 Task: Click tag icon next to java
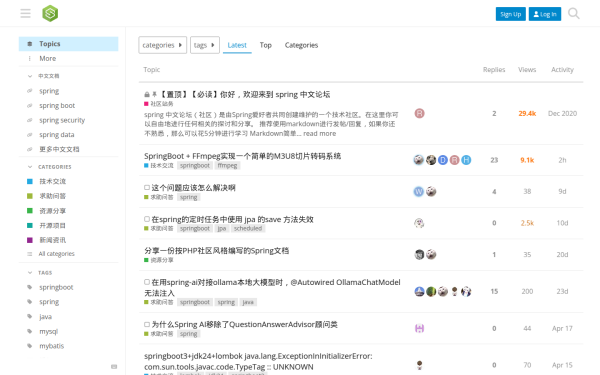(x=30, y=316)
